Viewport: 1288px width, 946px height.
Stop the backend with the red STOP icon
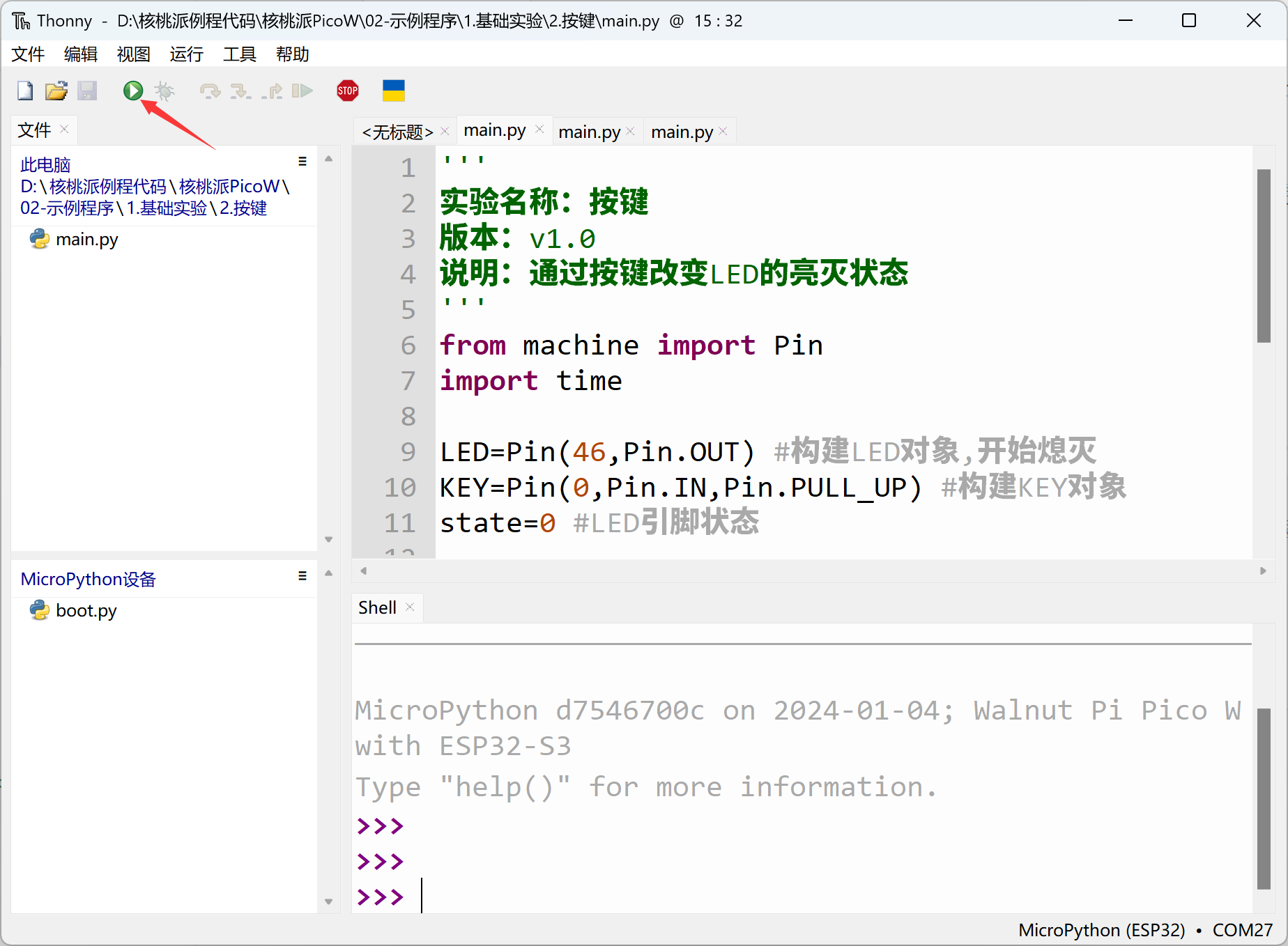[x=347, y=91]
